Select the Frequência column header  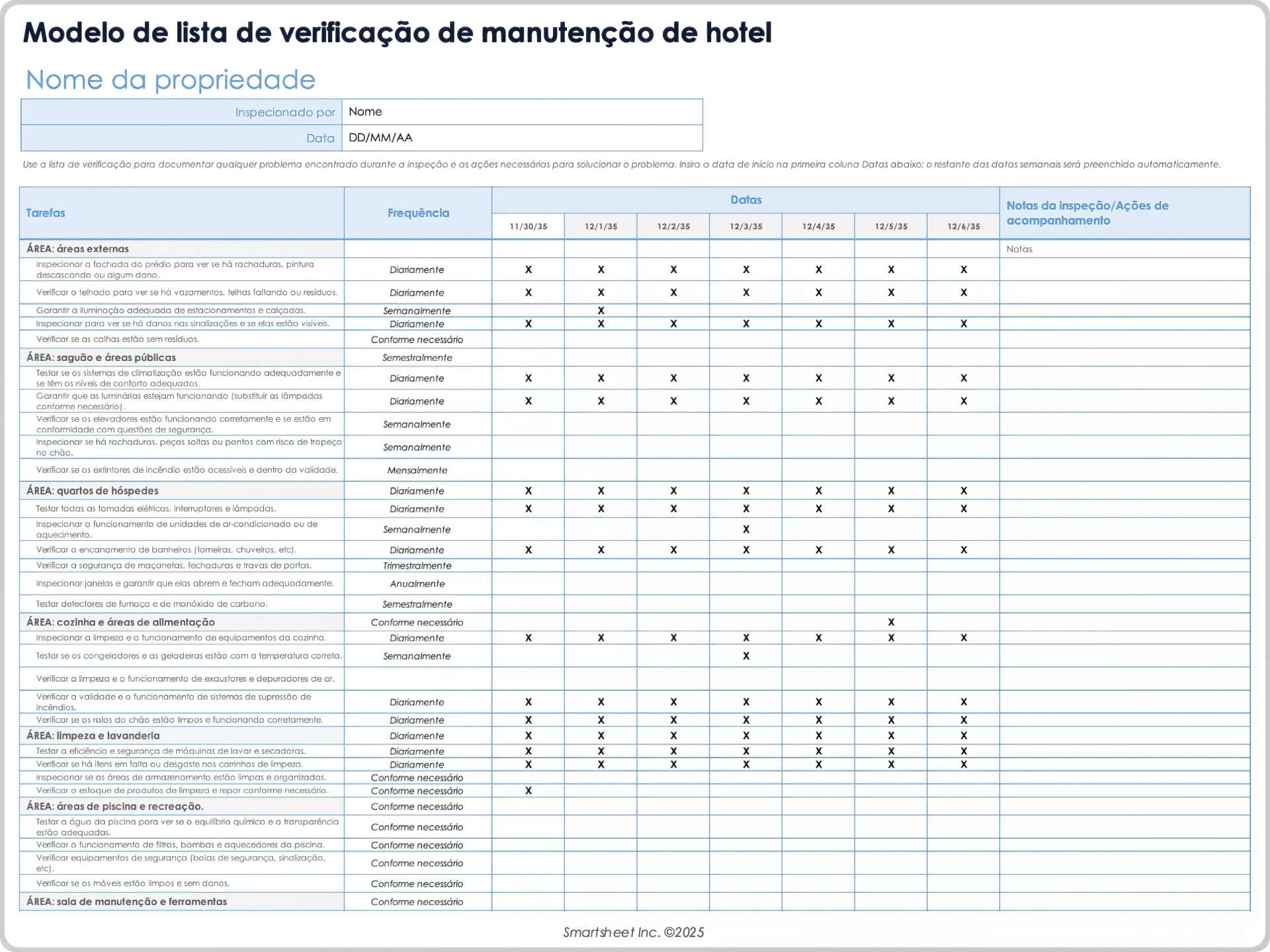pyautogui.click(x=417, y=213)
